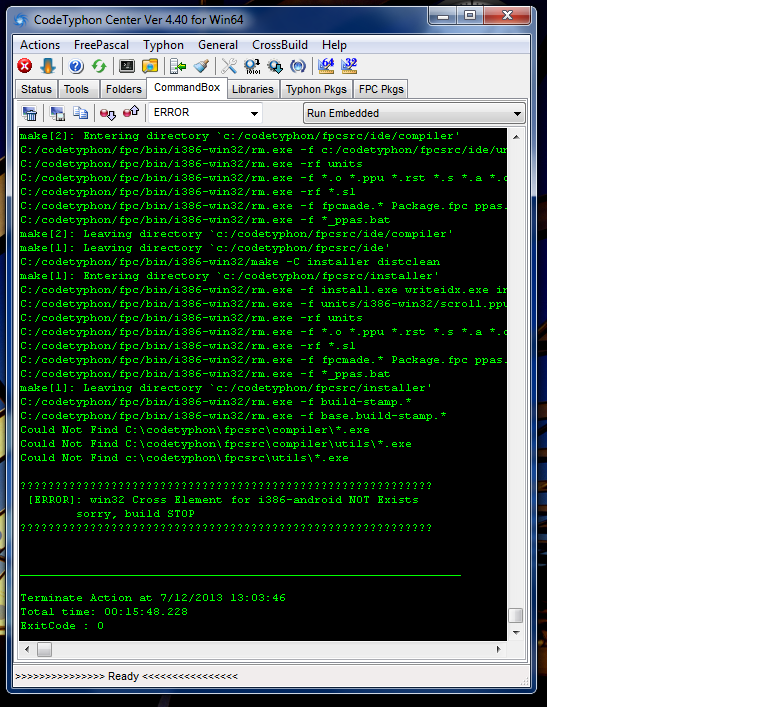Click the wrench and screwdriver tools icon
Viewport: 768px width, 707px height.
tap(229, 66)
